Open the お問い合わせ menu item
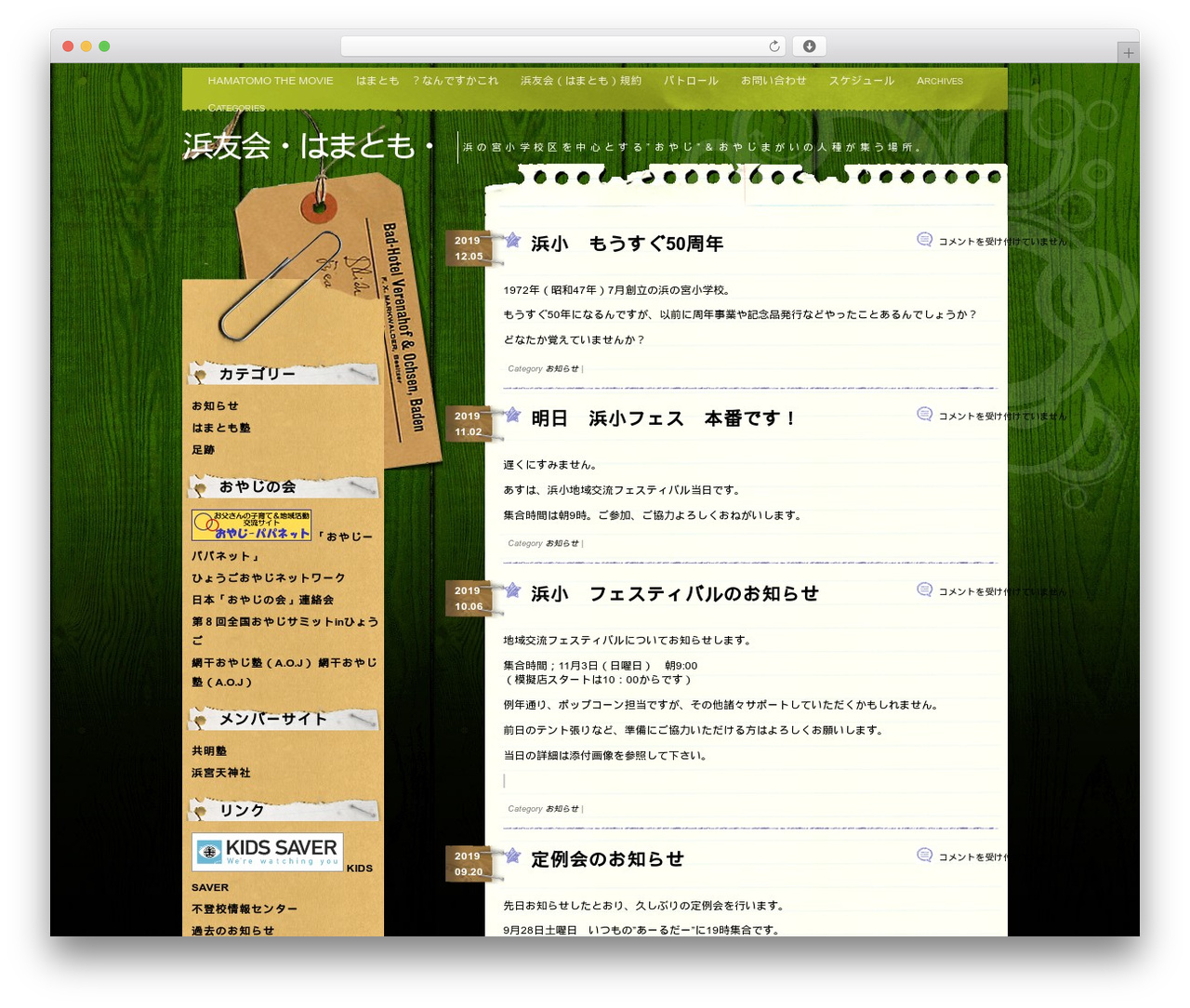 pos(773,81)
